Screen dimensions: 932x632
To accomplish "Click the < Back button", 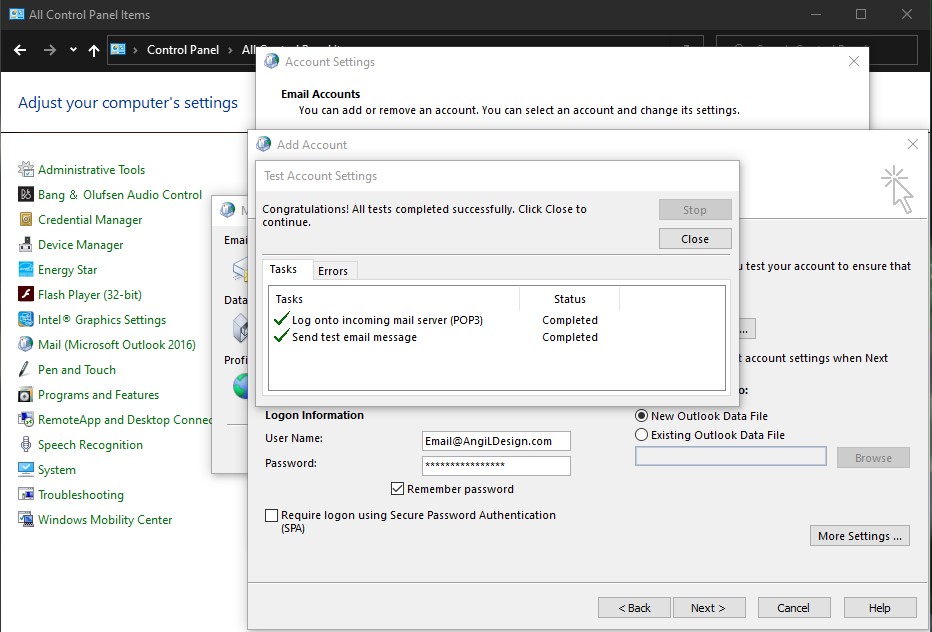I will point(634,608).
